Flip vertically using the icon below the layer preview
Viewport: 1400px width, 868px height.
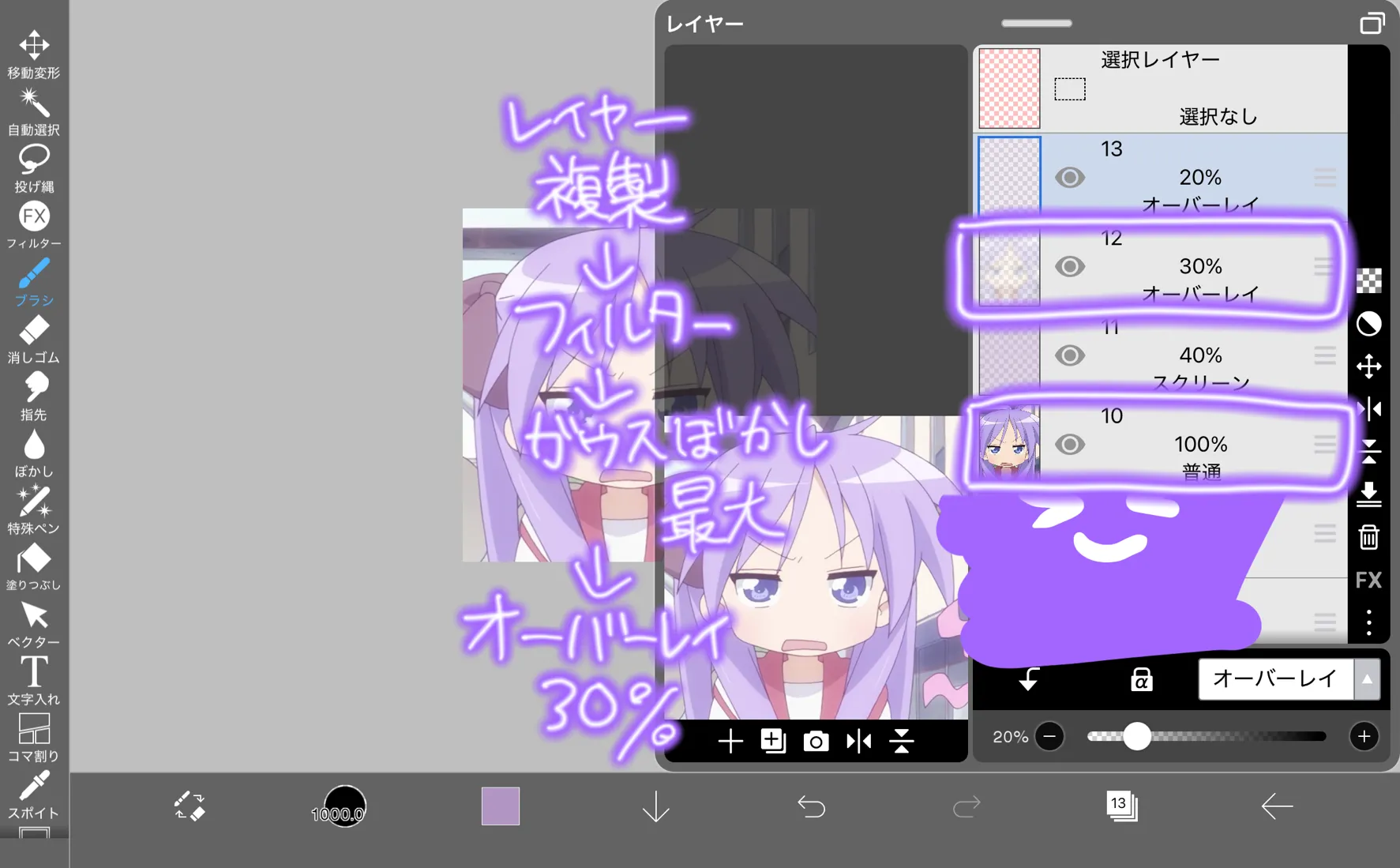901,741
